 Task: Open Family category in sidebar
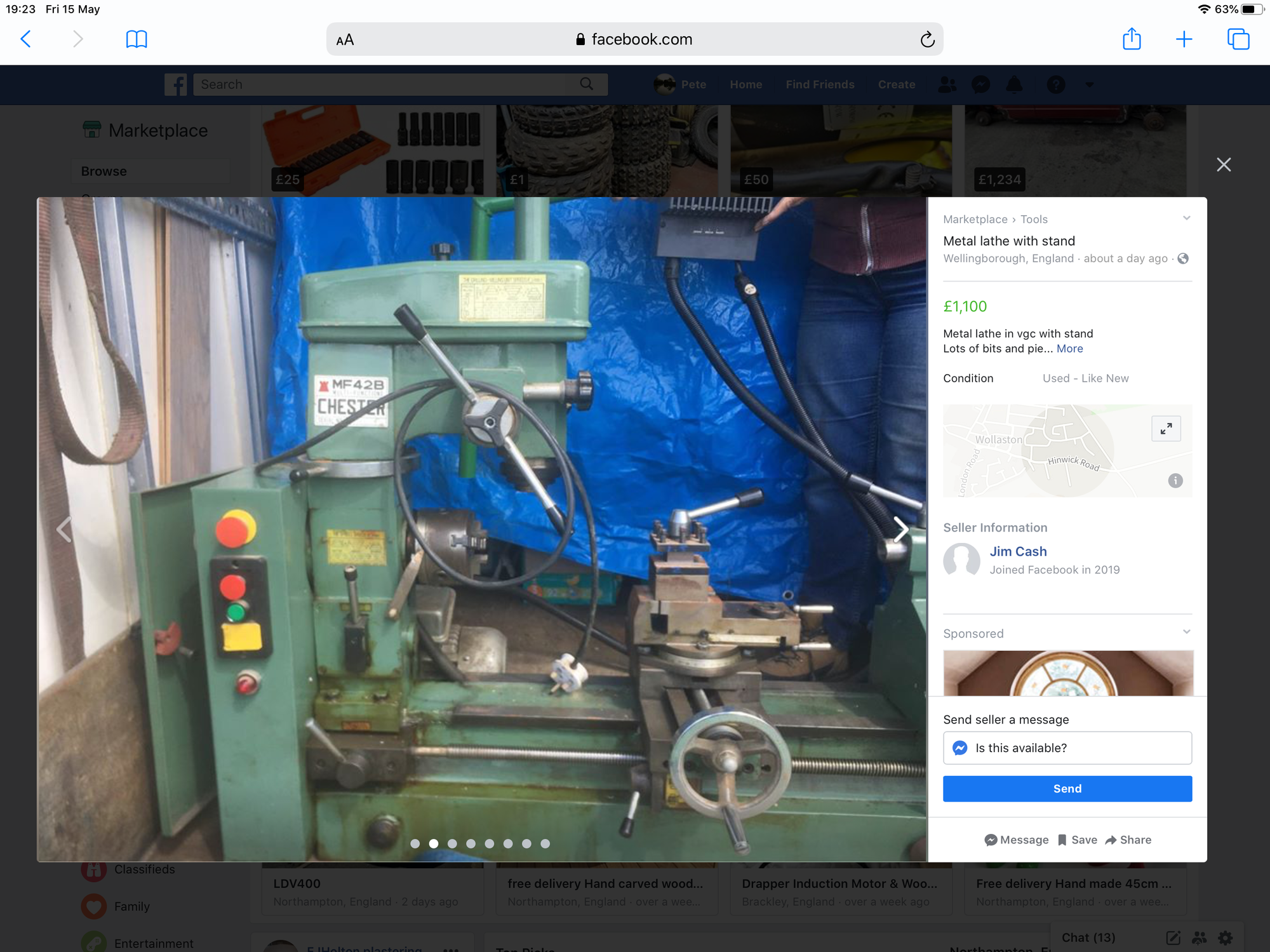tap(116, 906)
